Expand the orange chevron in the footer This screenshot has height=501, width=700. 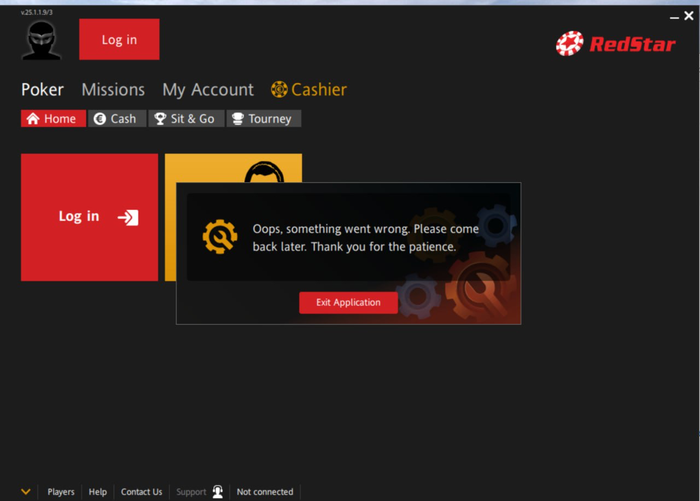click(x=26, y=492)
